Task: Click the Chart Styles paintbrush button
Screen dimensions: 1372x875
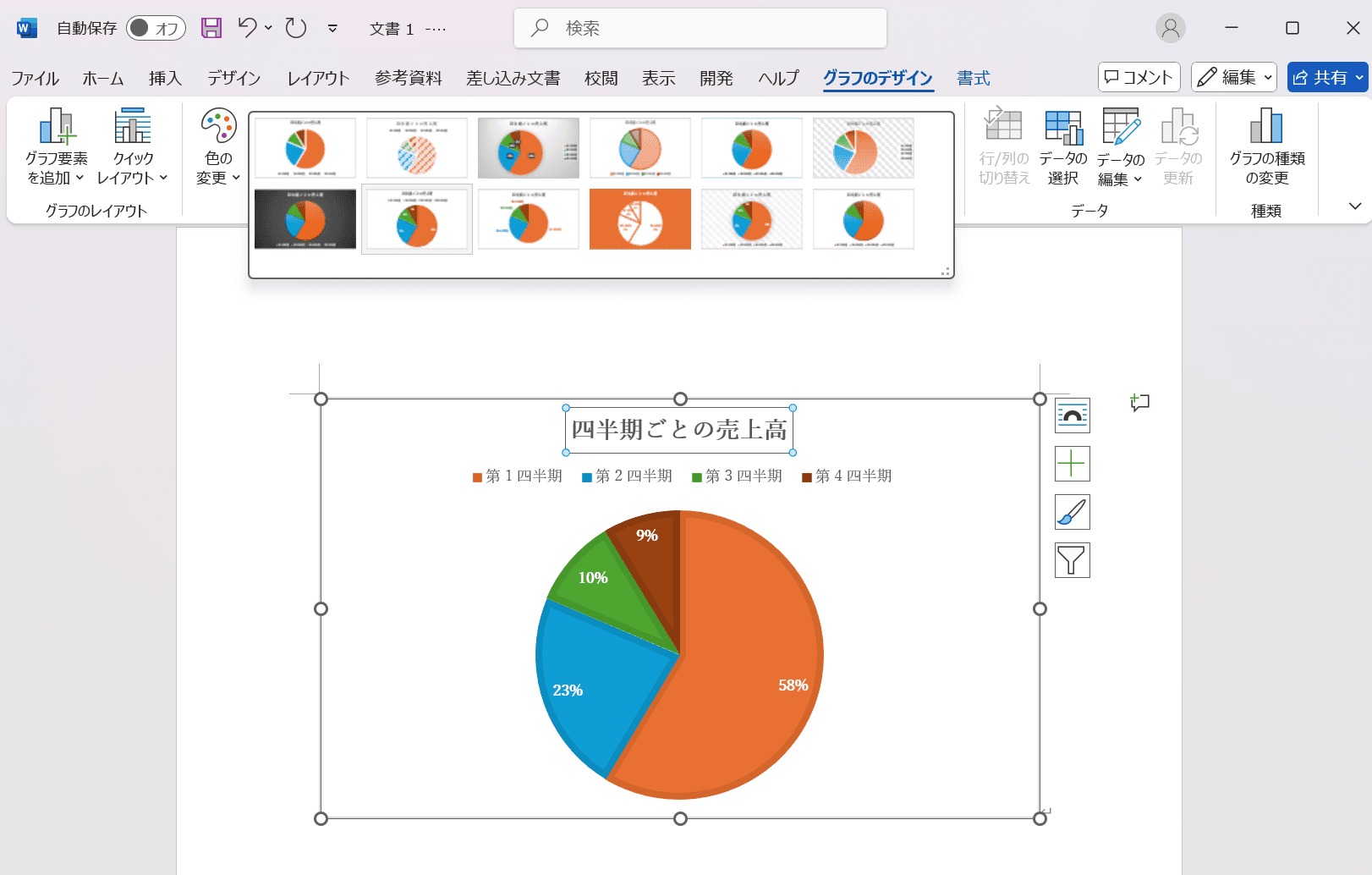Action: (x=1072, y=512)
